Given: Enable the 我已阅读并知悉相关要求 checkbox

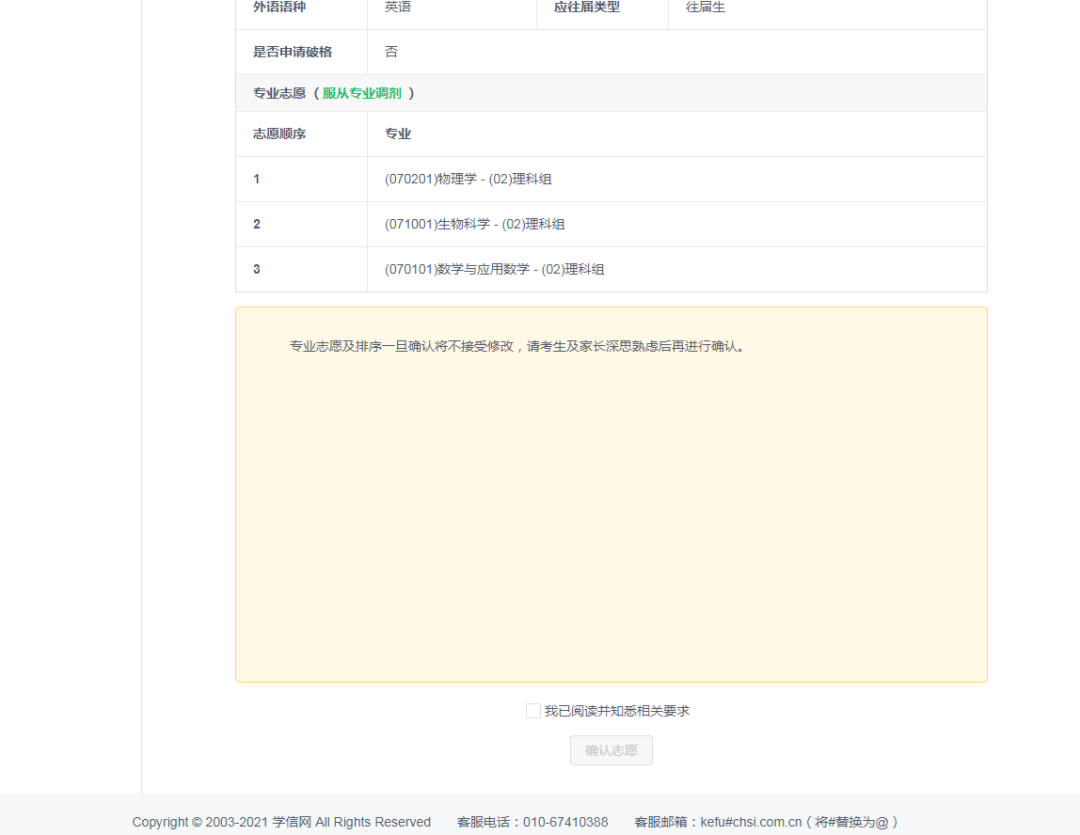Looking at the screenshot, I should click(x=534, y=710).
